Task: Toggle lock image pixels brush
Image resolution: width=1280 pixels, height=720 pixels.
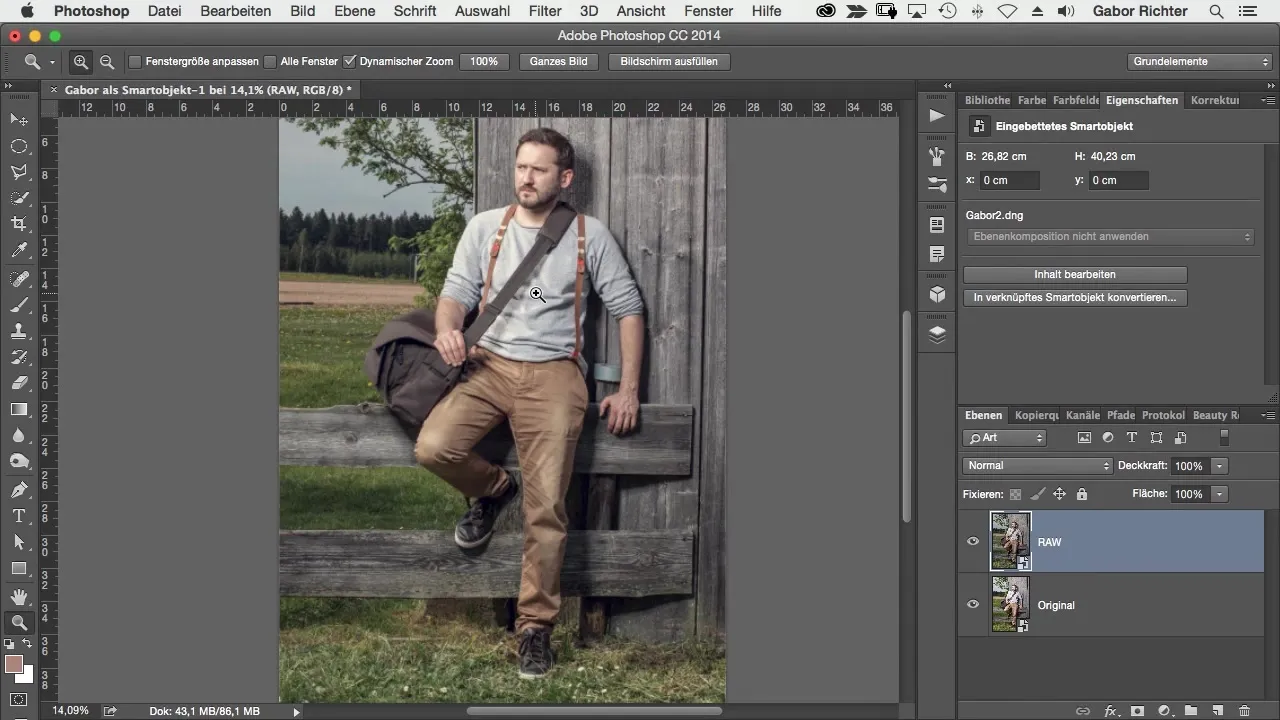Action: (1038, 494)
